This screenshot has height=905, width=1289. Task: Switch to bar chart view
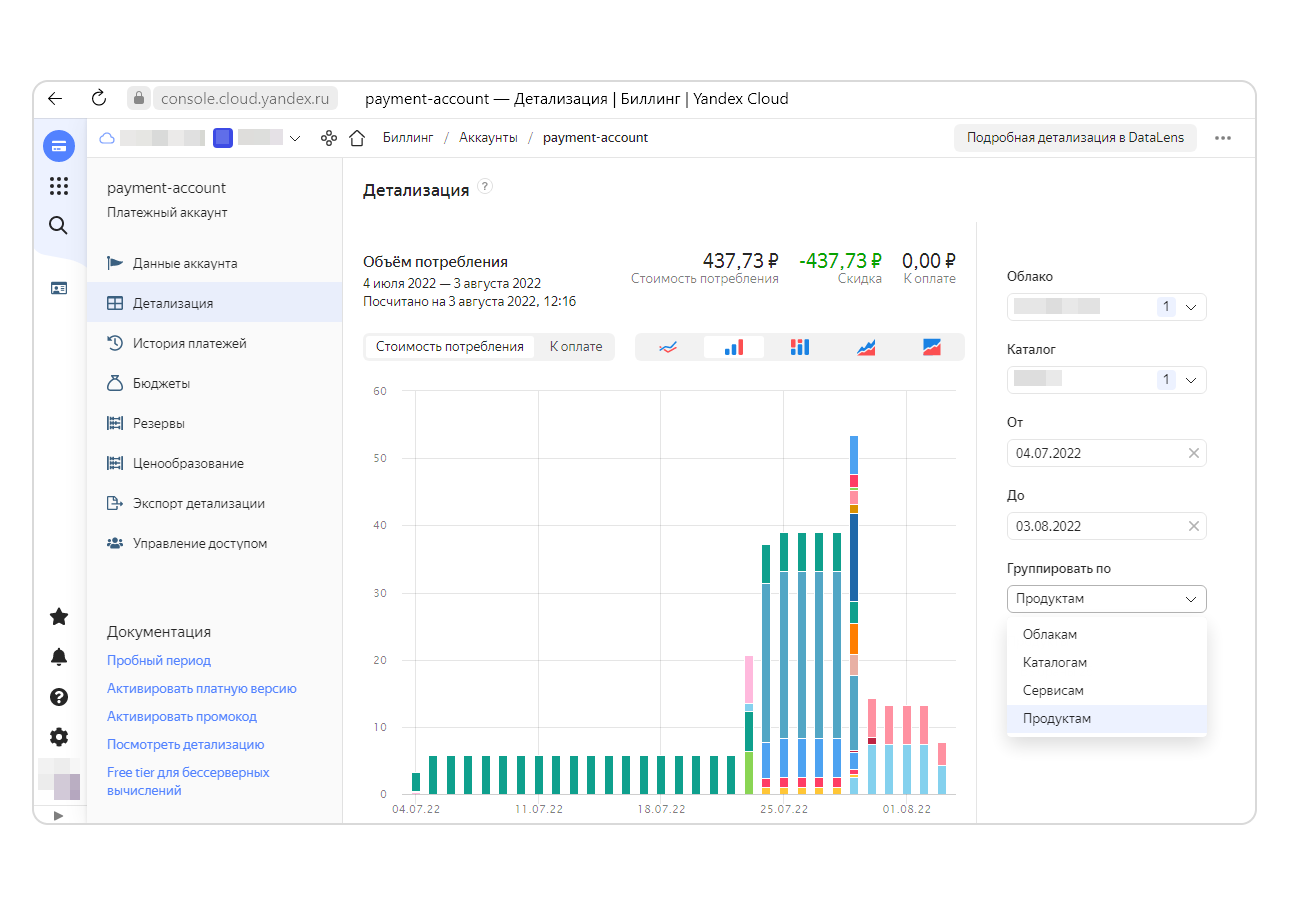[734, 347]
